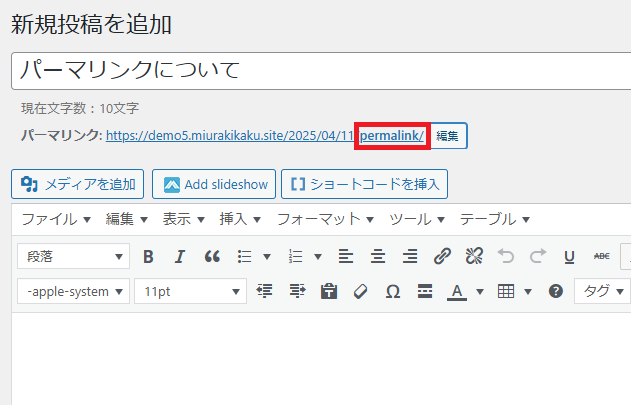Click the paste as text icon
Screen dimensions: 631x405
click(328, 291)
